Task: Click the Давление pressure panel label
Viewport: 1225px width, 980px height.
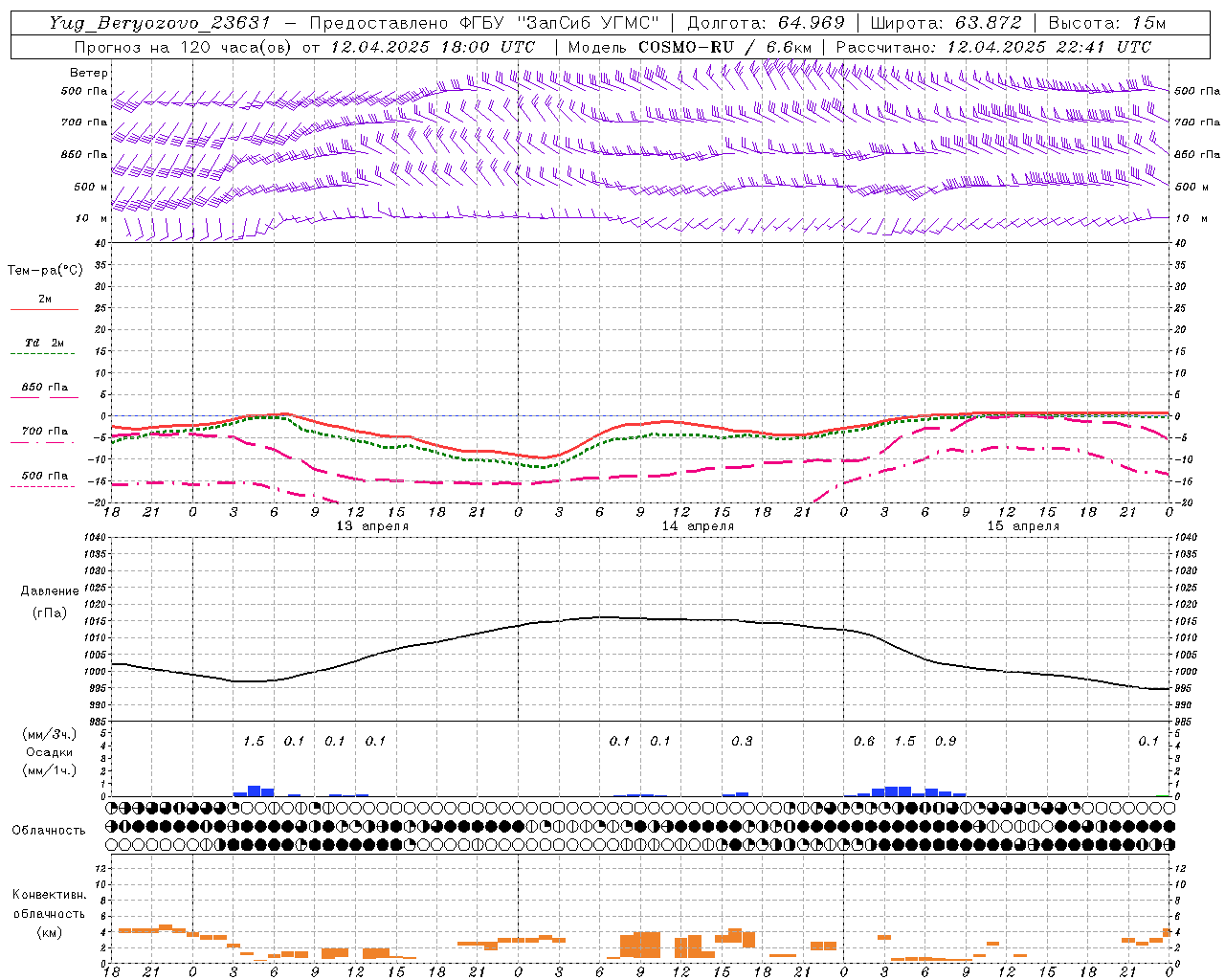Action: pos(50,591)
